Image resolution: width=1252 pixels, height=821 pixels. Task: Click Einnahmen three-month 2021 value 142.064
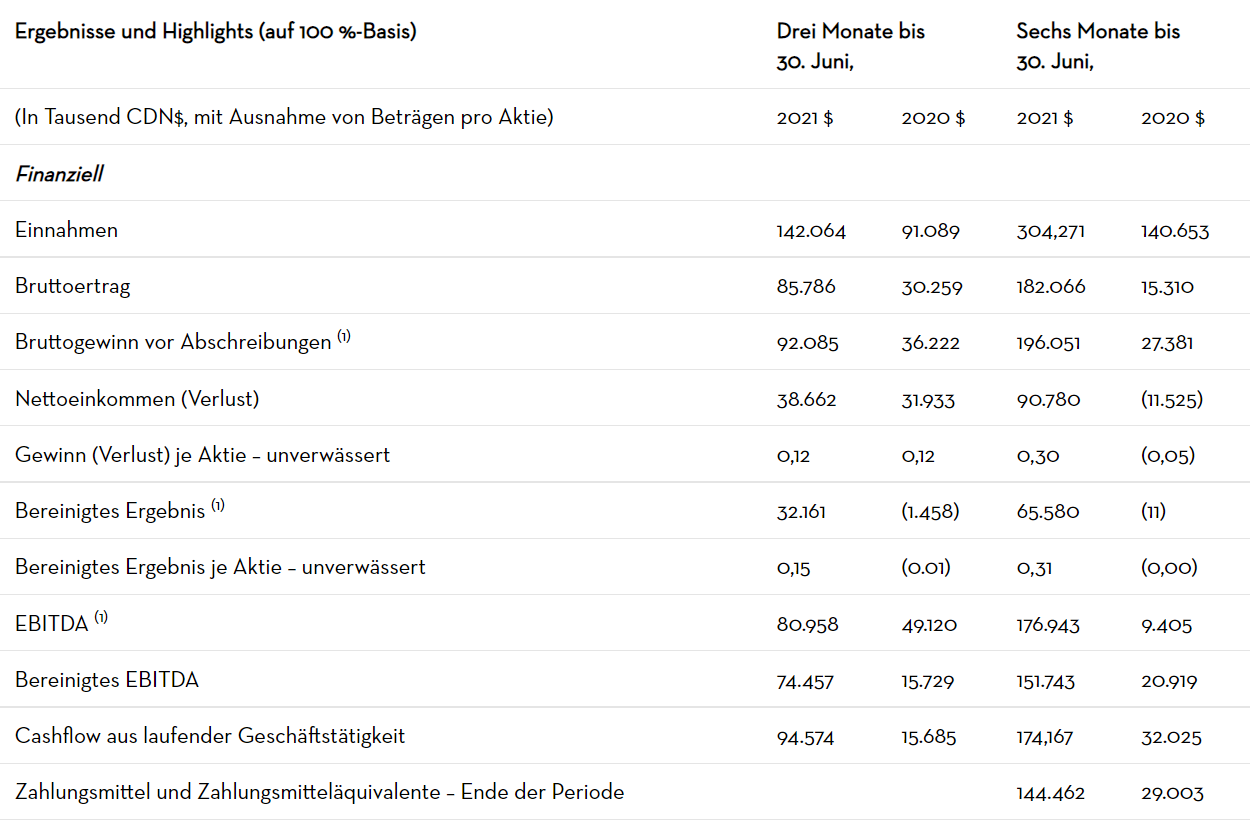[x=811, y=231]
